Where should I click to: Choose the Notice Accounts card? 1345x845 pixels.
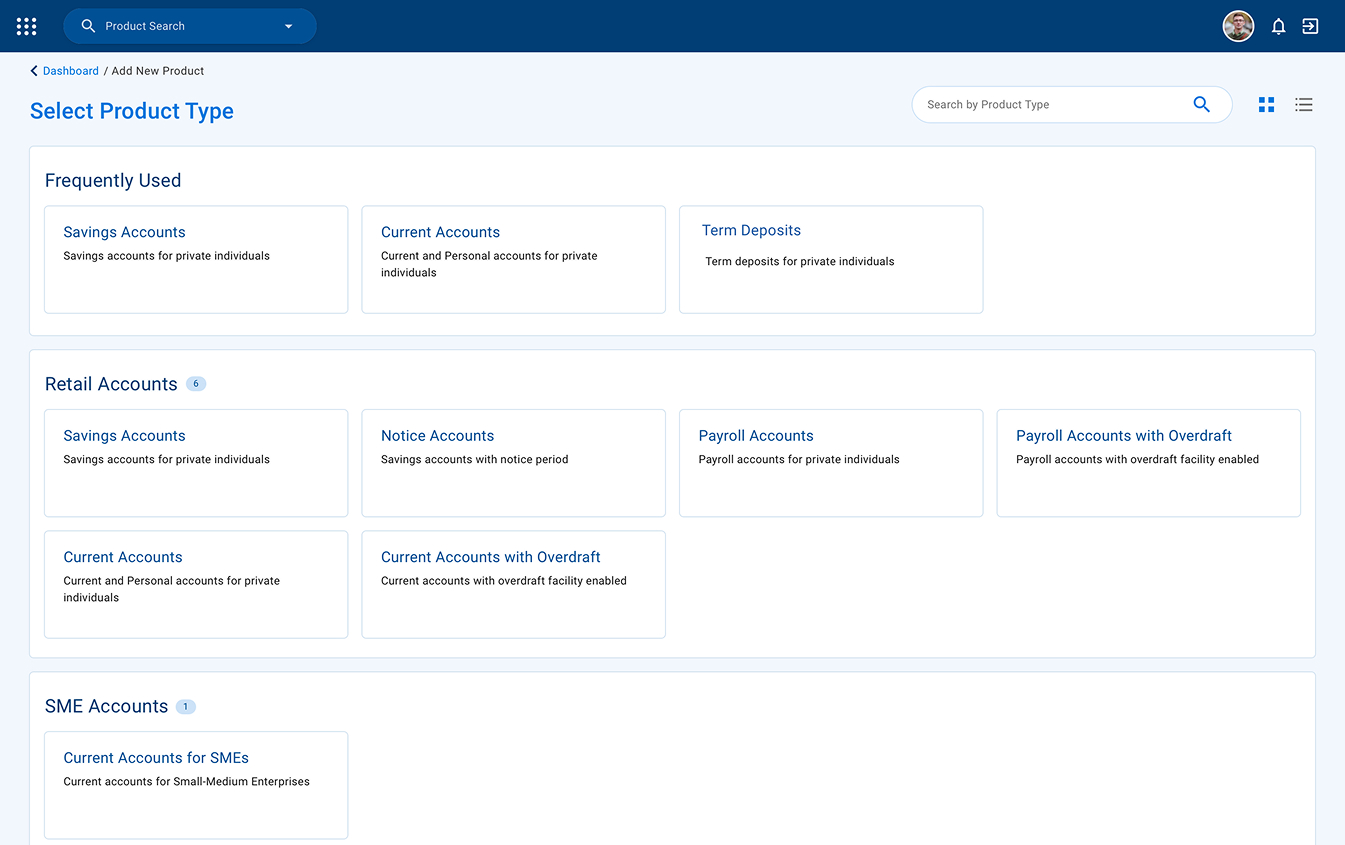point(513,463)
